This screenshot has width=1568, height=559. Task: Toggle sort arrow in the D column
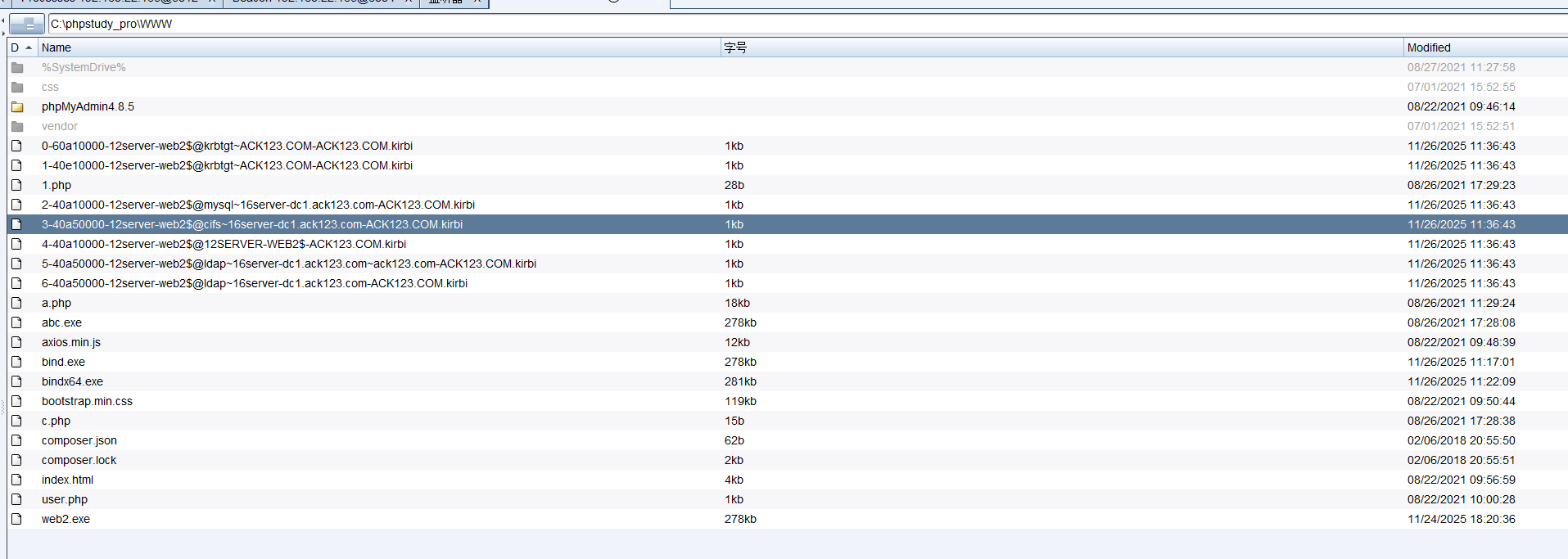tap(29, 47)
